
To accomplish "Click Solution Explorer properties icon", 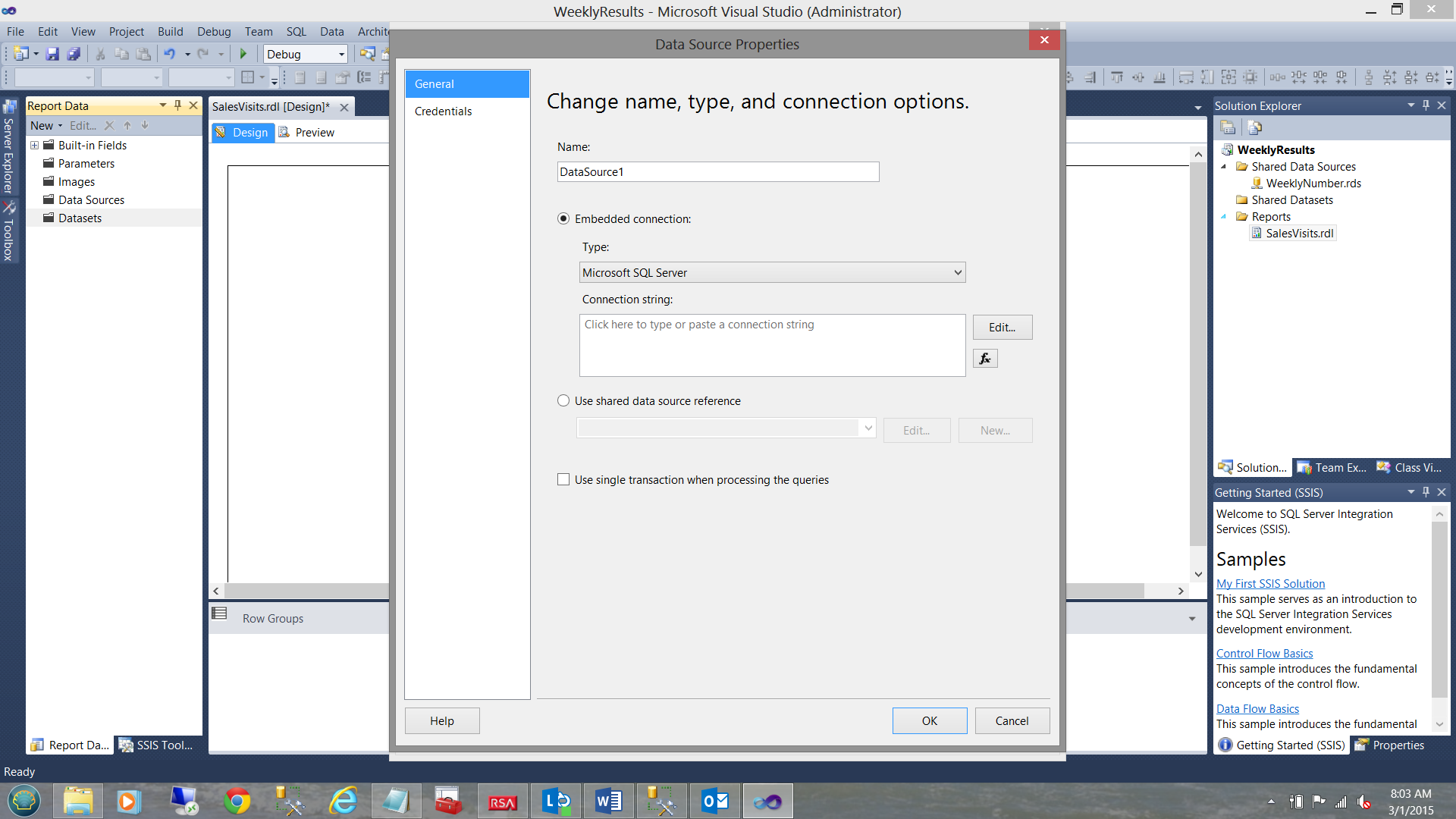I will (1227, 127).
